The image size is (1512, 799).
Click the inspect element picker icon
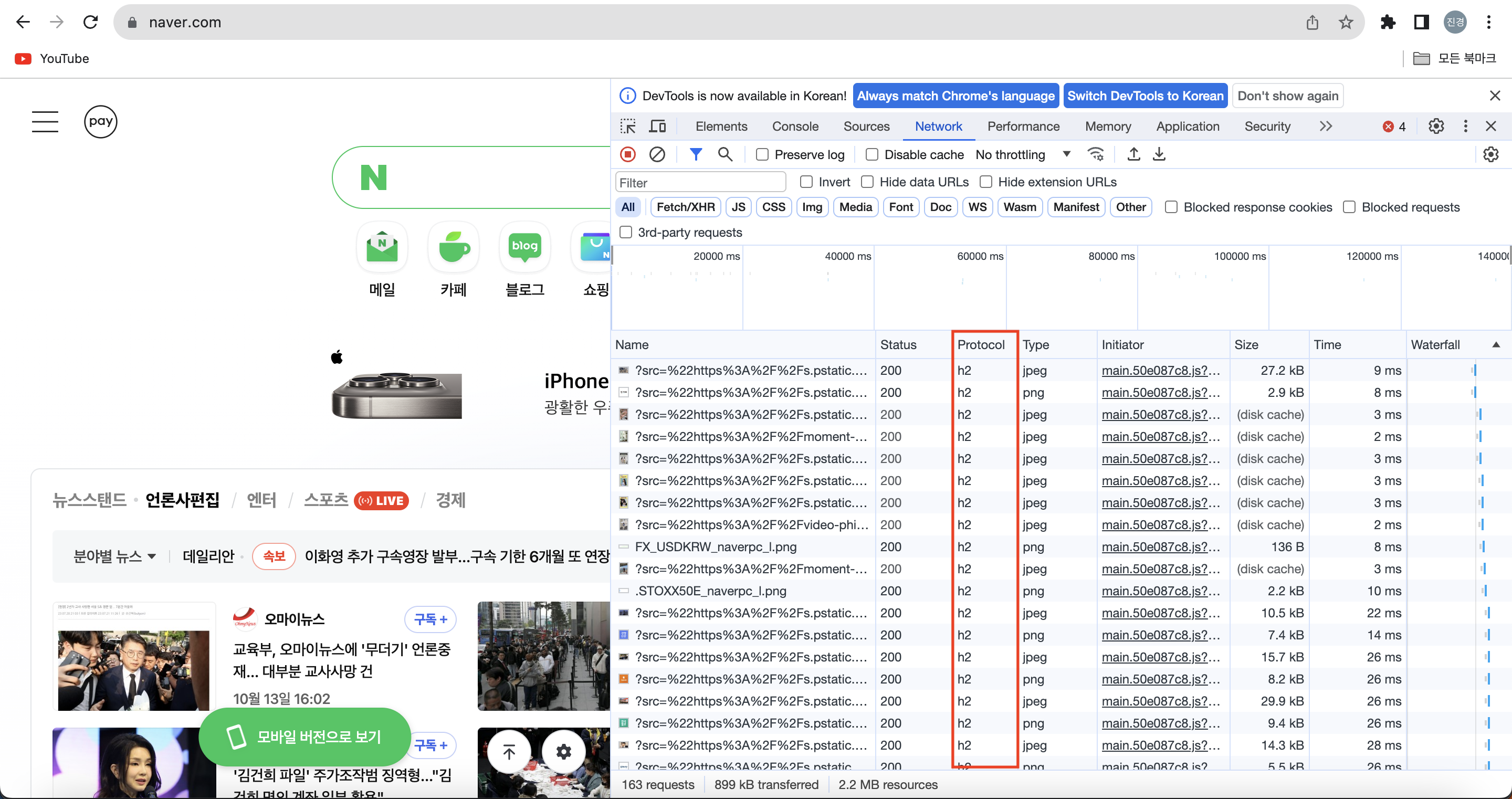tap(627, 126)
